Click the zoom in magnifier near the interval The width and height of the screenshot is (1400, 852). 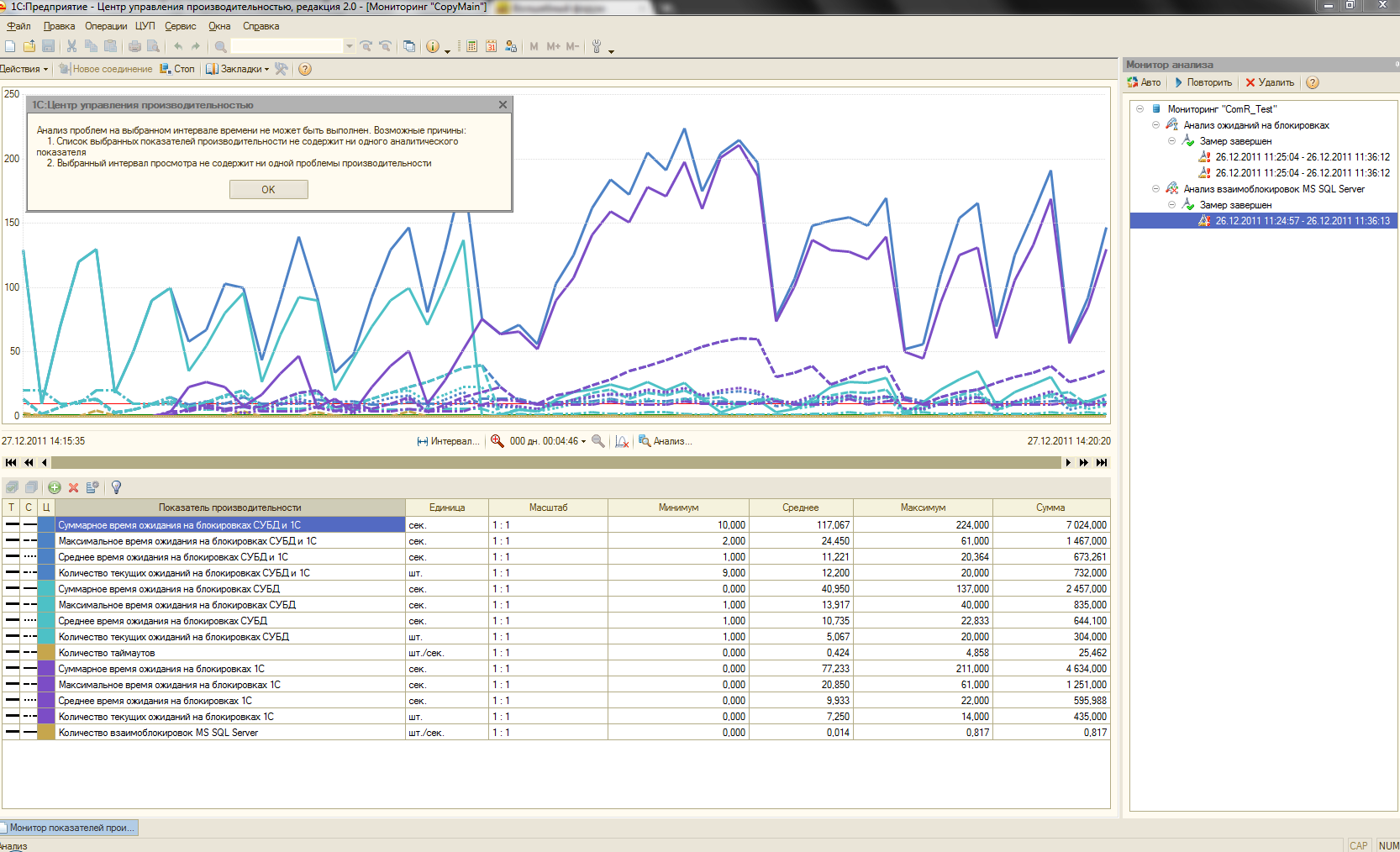coord(497,440)
